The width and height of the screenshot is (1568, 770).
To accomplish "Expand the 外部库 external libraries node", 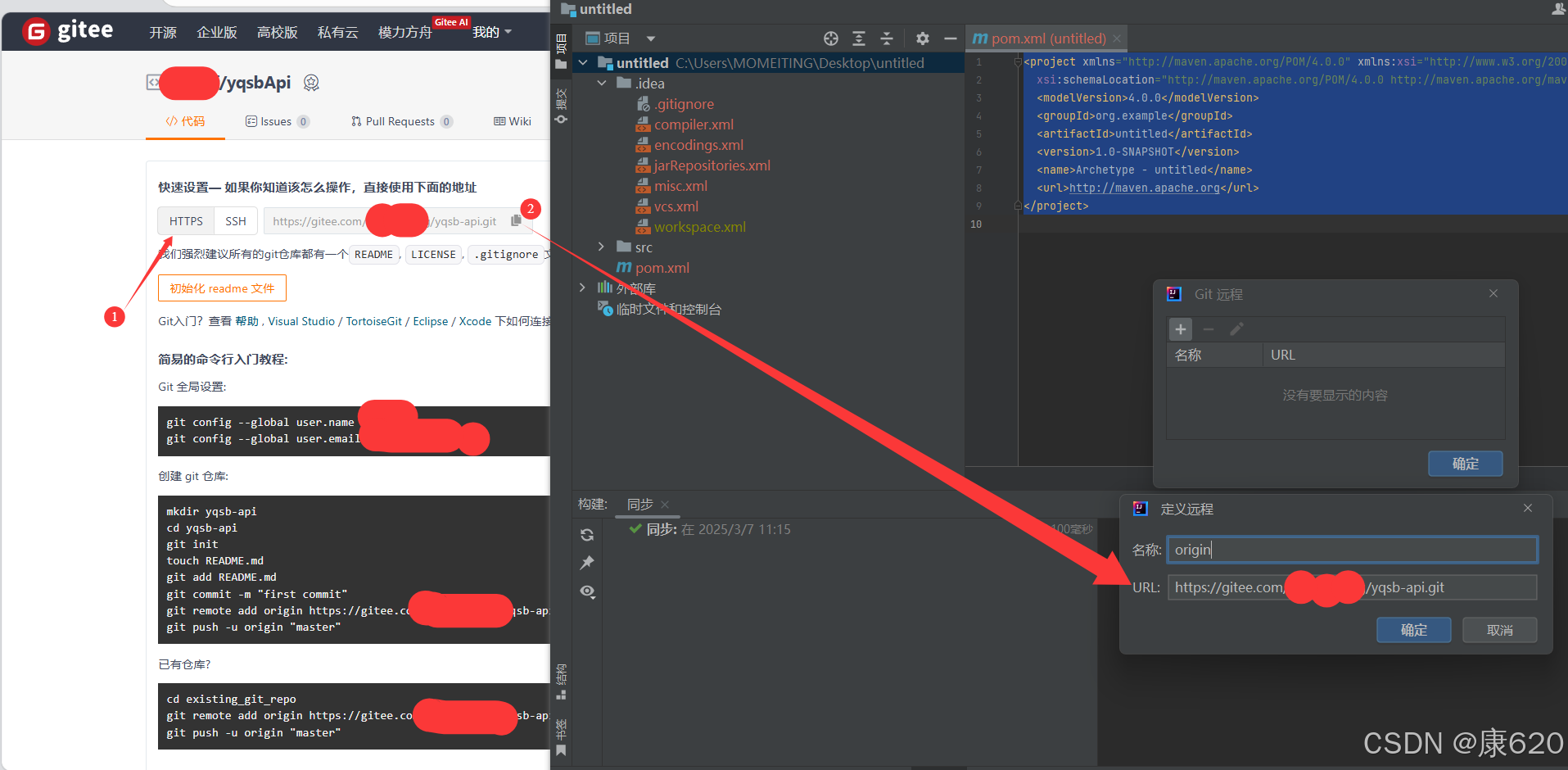I will point(583,288).
